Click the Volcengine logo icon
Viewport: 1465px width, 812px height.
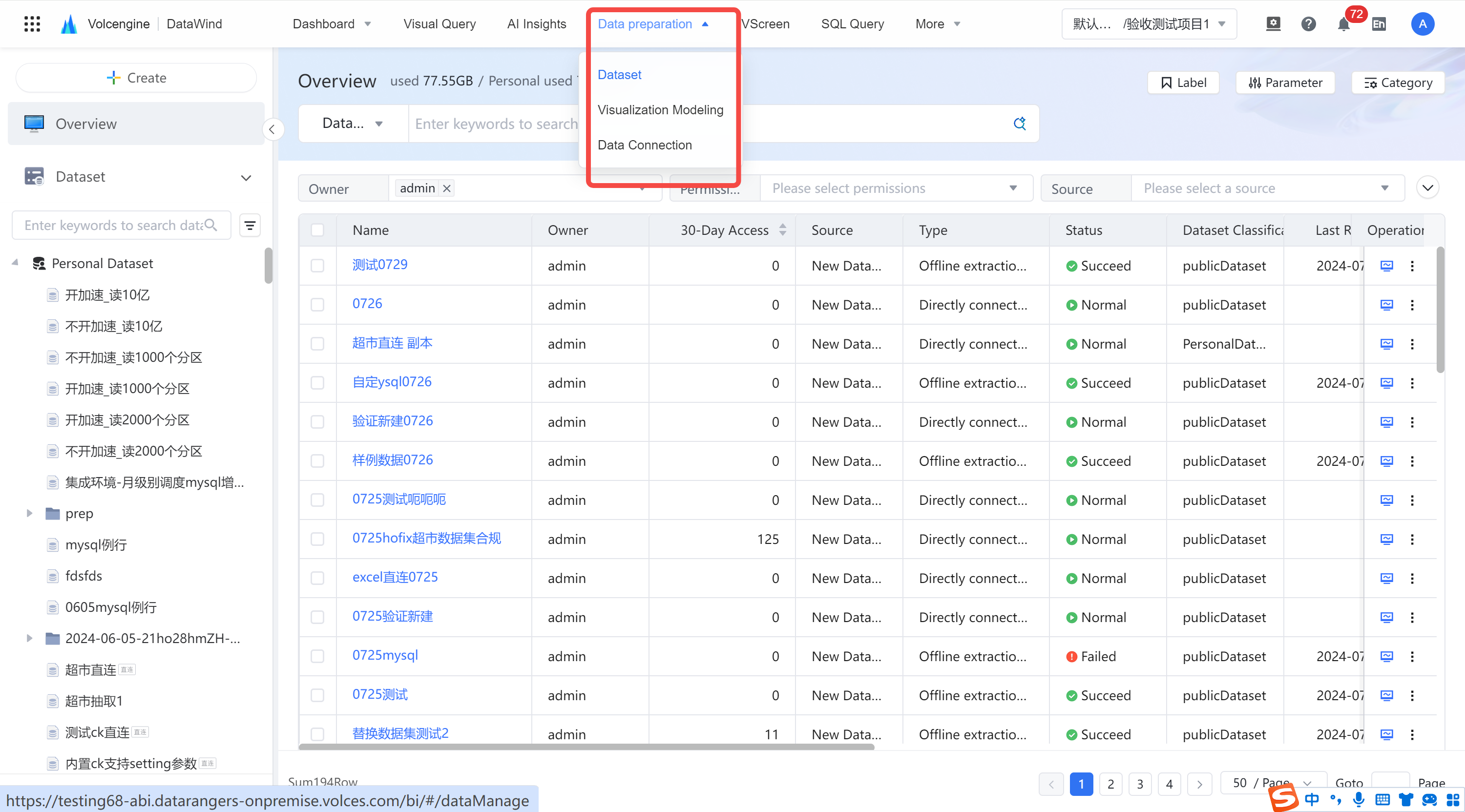point(69,24)
